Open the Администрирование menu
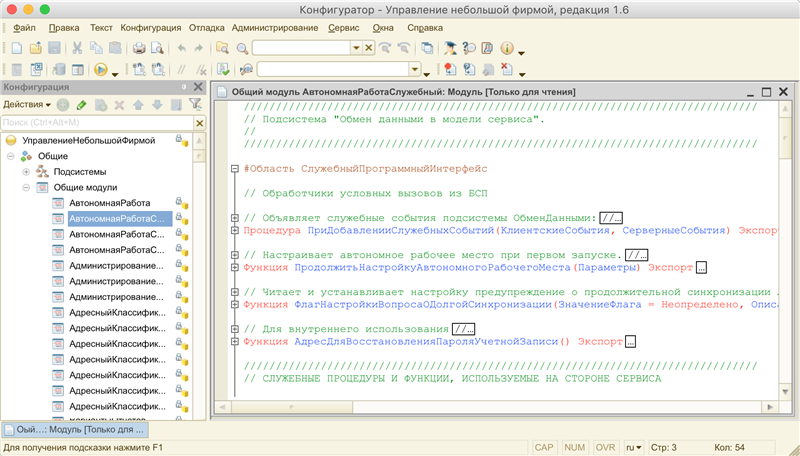Screen dimensions: 800x456 click(x=275, y=28)
